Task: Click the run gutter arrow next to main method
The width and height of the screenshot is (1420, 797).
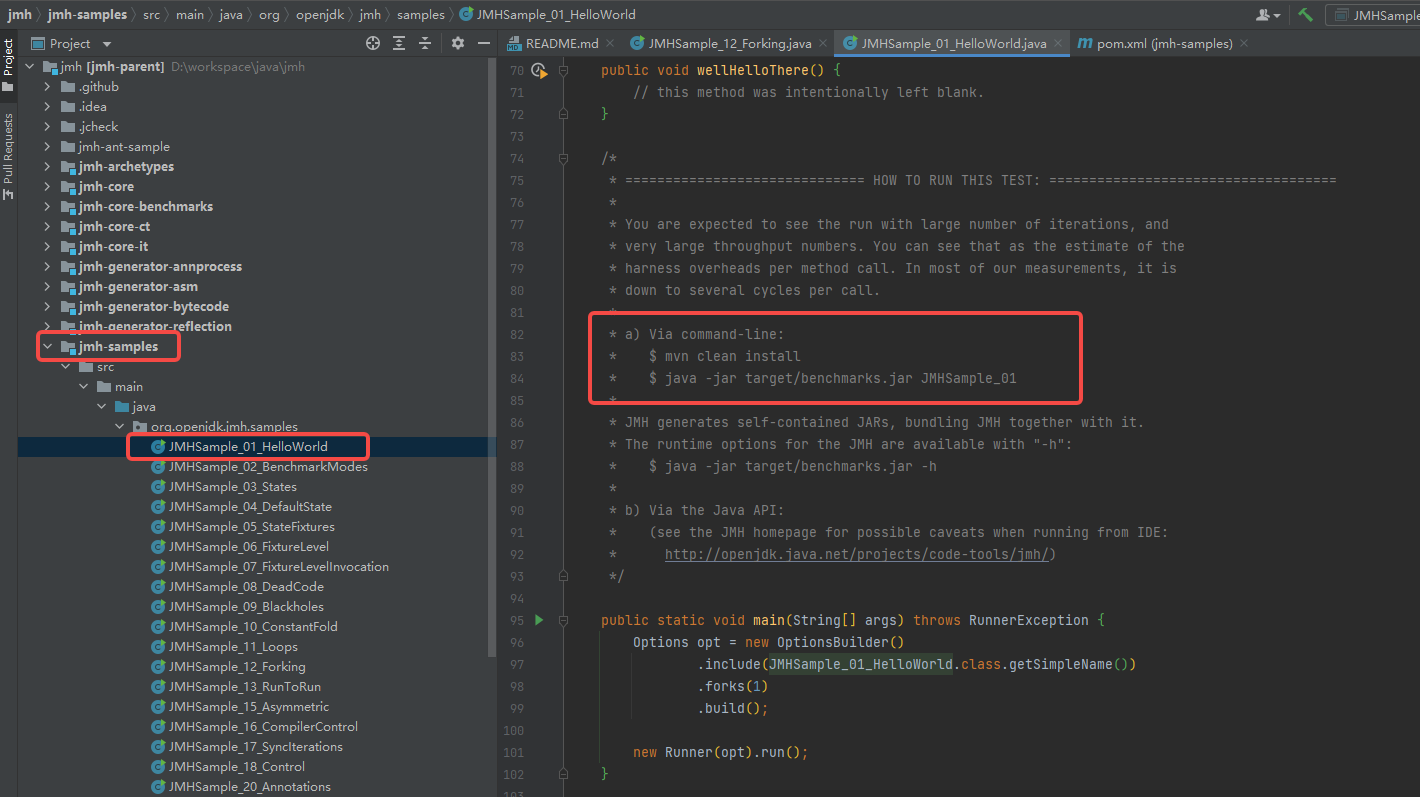Action: (x=539, y=620)
